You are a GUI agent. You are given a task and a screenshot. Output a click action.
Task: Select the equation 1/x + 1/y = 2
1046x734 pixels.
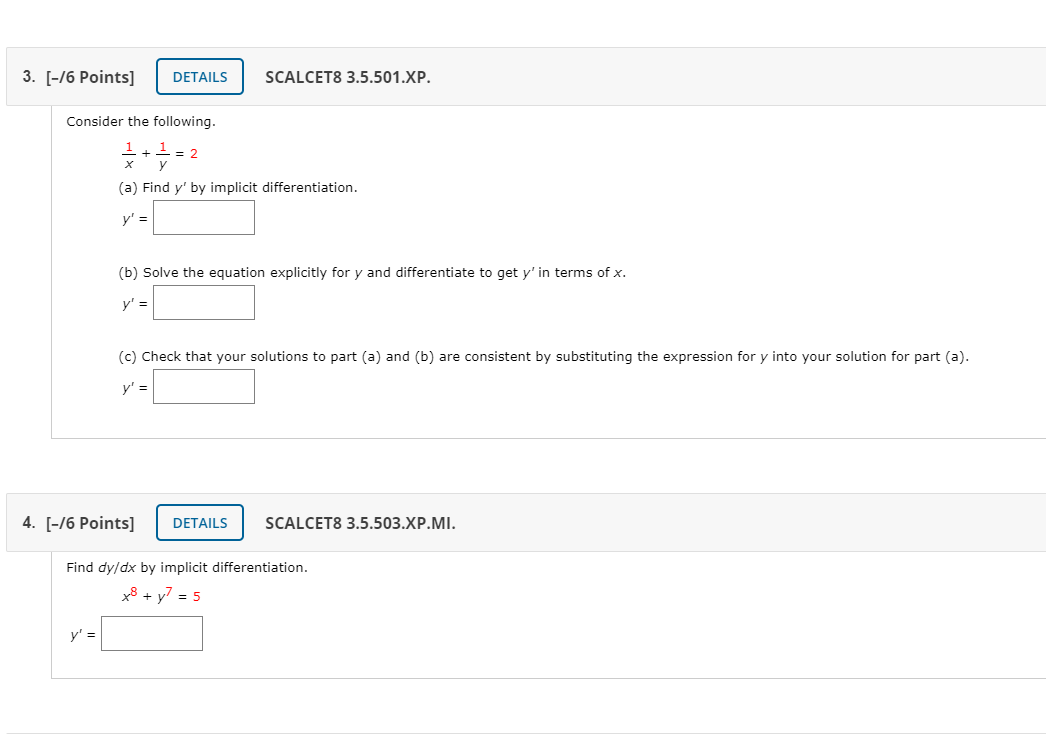point(156,153)
